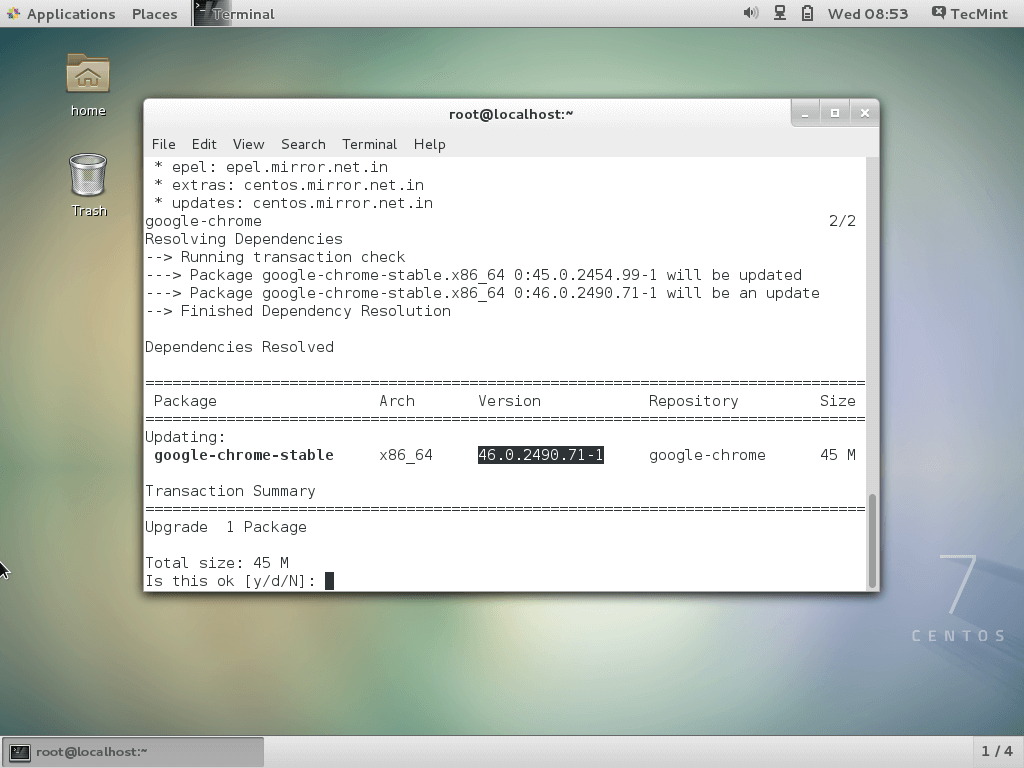Screen dimensions: 1024x768
Task: Close the root@localhost terminal window
Action: tap(864, 113)
